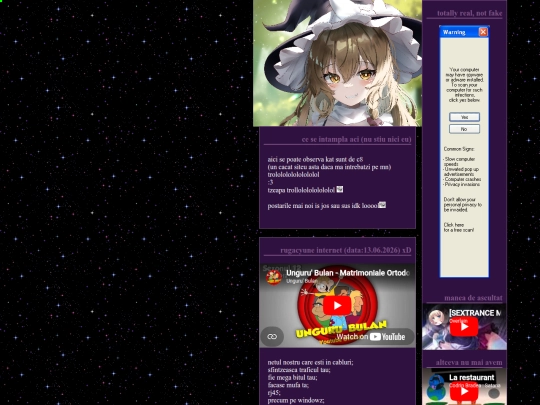Open the witch girl anime image
This screenshot has height=405, width=540.
(x=338, y=63)
